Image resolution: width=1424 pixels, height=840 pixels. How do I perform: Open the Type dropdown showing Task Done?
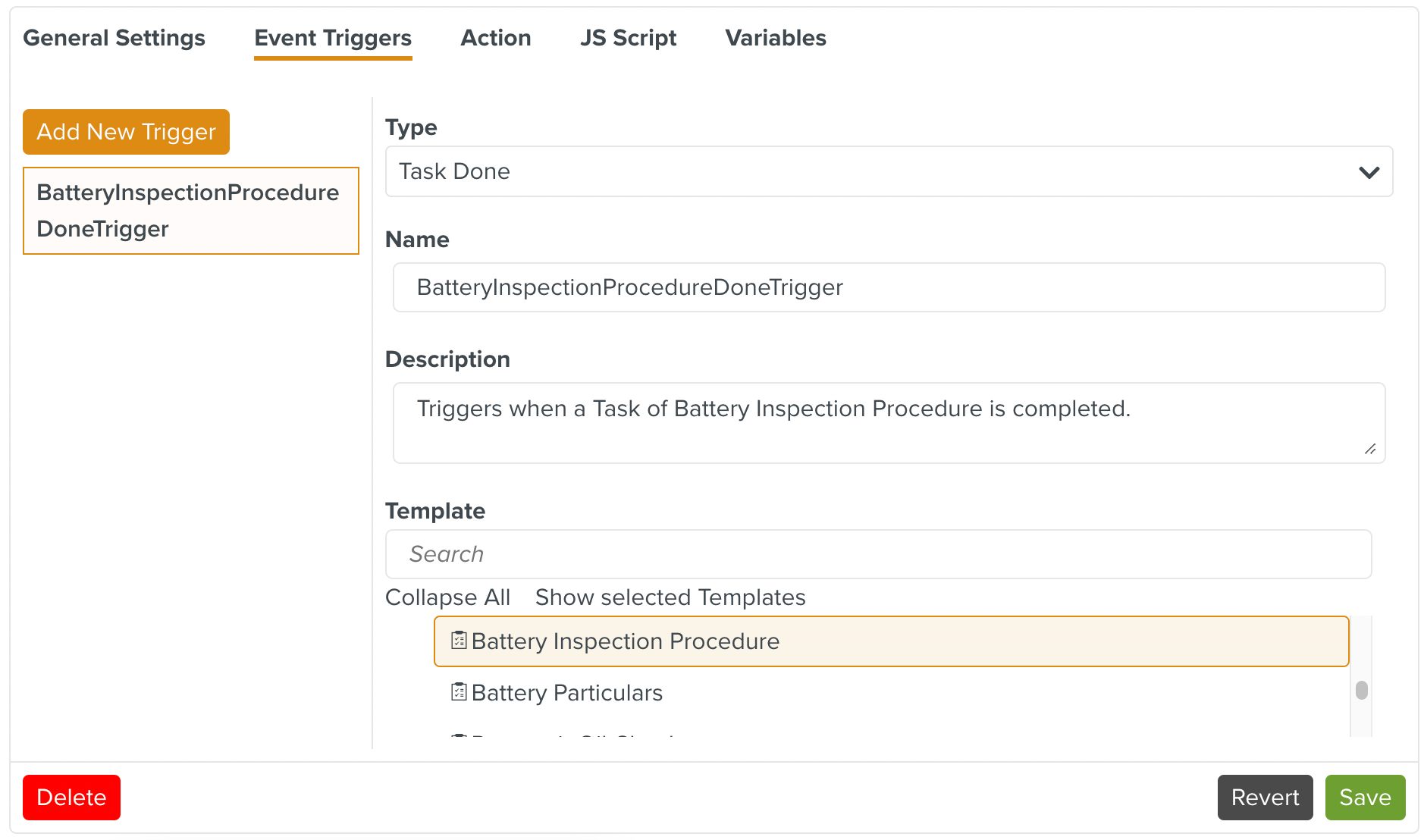(888, 171)
